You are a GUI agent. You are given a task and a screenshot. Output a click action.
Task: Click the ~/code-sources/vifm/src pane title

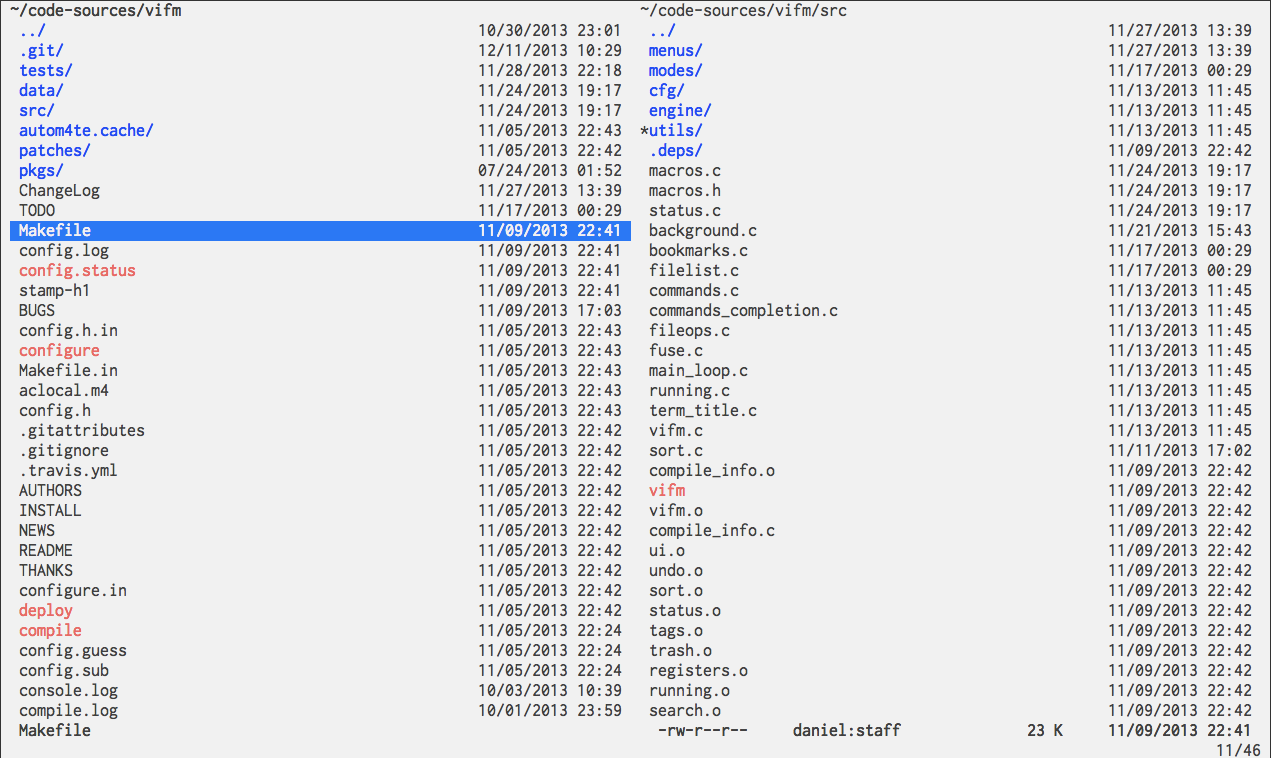point(743,10)
